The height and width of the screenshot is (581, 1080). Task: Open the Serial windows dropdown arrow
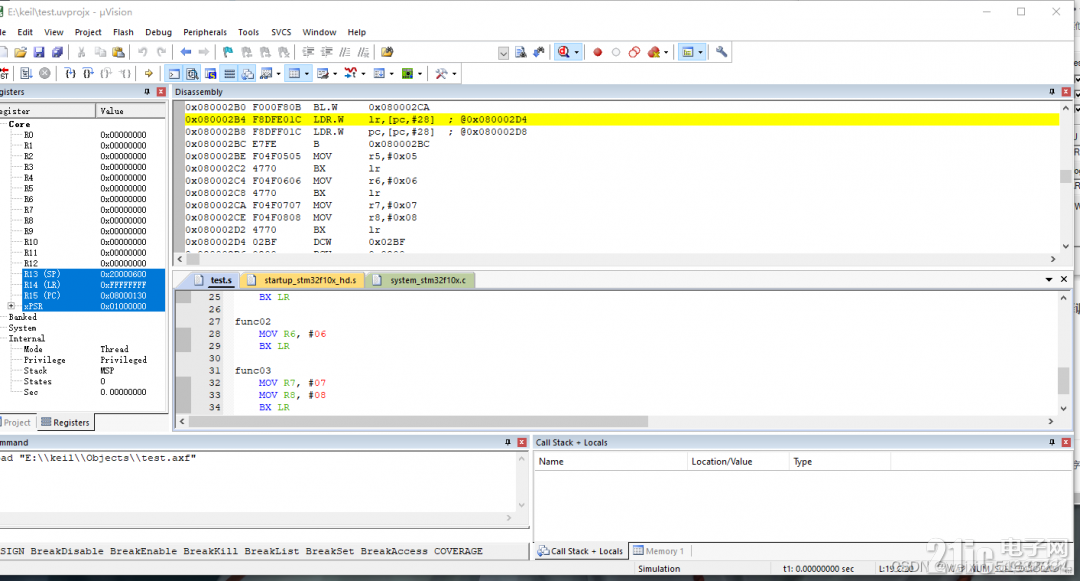tap(335, 74)
